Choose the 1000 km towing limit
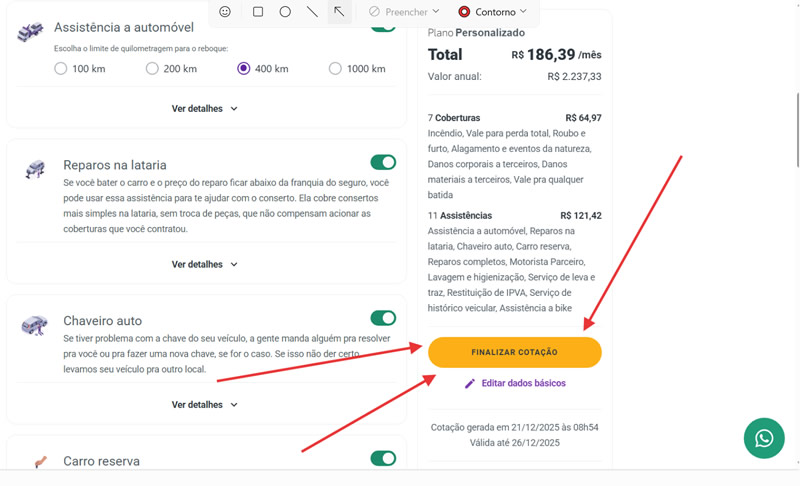Image resolution: width=800 pixels, height=486 pixels. [335, 68]
